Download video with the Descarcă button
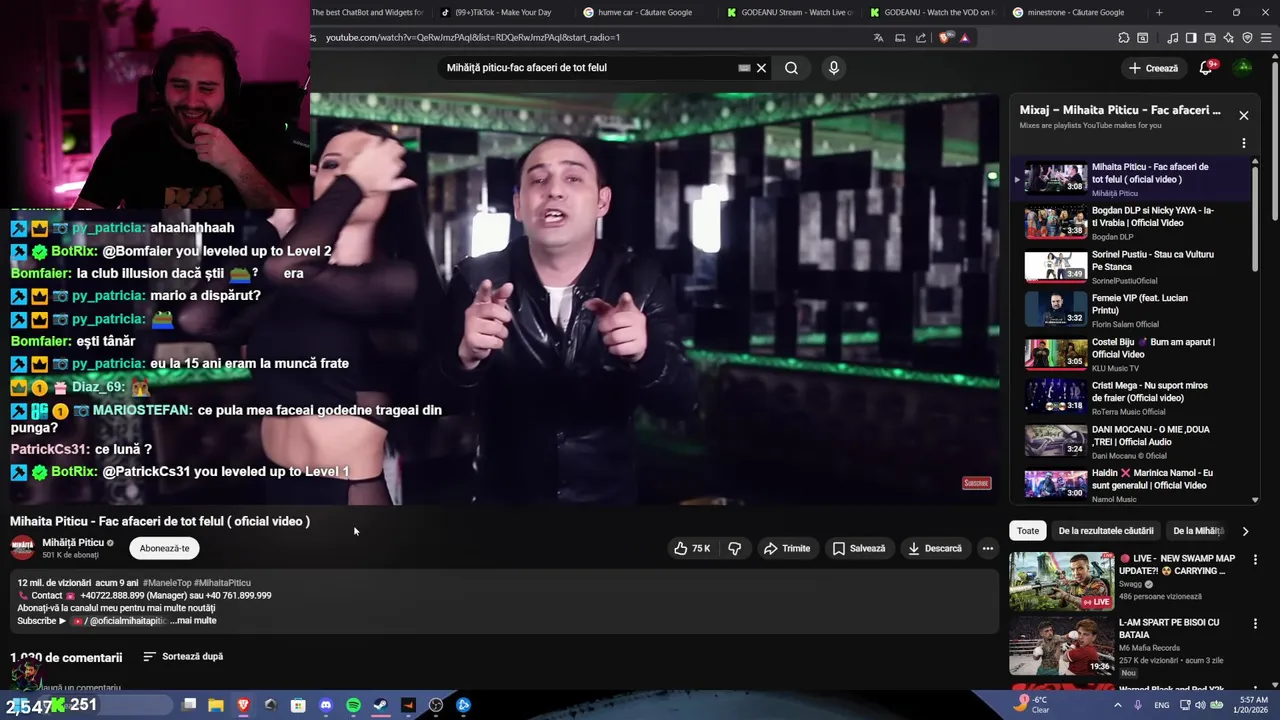 point(934,548)
